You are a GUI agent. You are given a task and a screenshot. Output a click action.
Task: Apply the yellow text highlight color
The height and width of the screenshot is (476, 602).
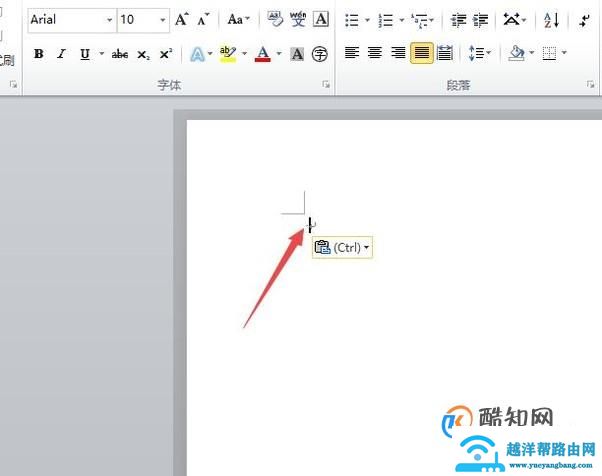coord(228,54)
